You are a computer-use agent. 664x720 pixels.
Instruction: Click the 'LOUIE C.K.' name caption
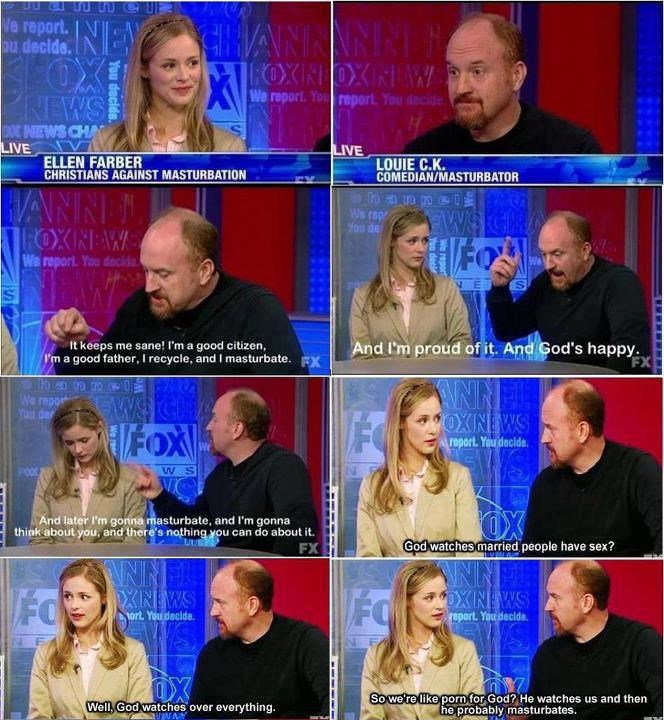[411, 164]
